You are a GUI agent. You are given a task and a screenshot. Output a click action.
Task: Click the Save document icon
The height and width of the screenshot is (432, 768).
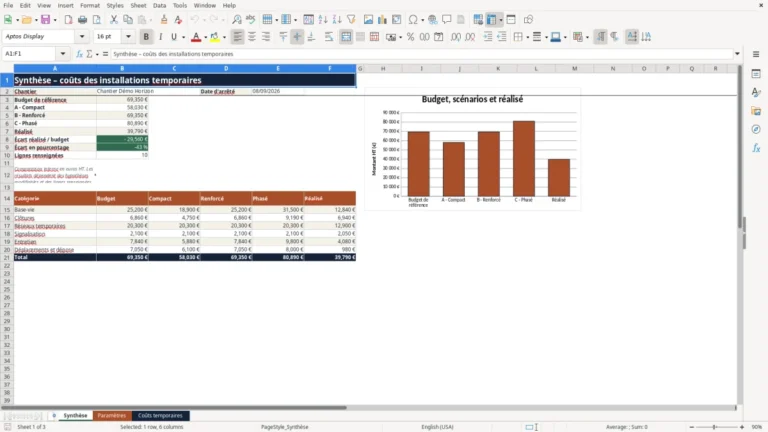[46, 20]
